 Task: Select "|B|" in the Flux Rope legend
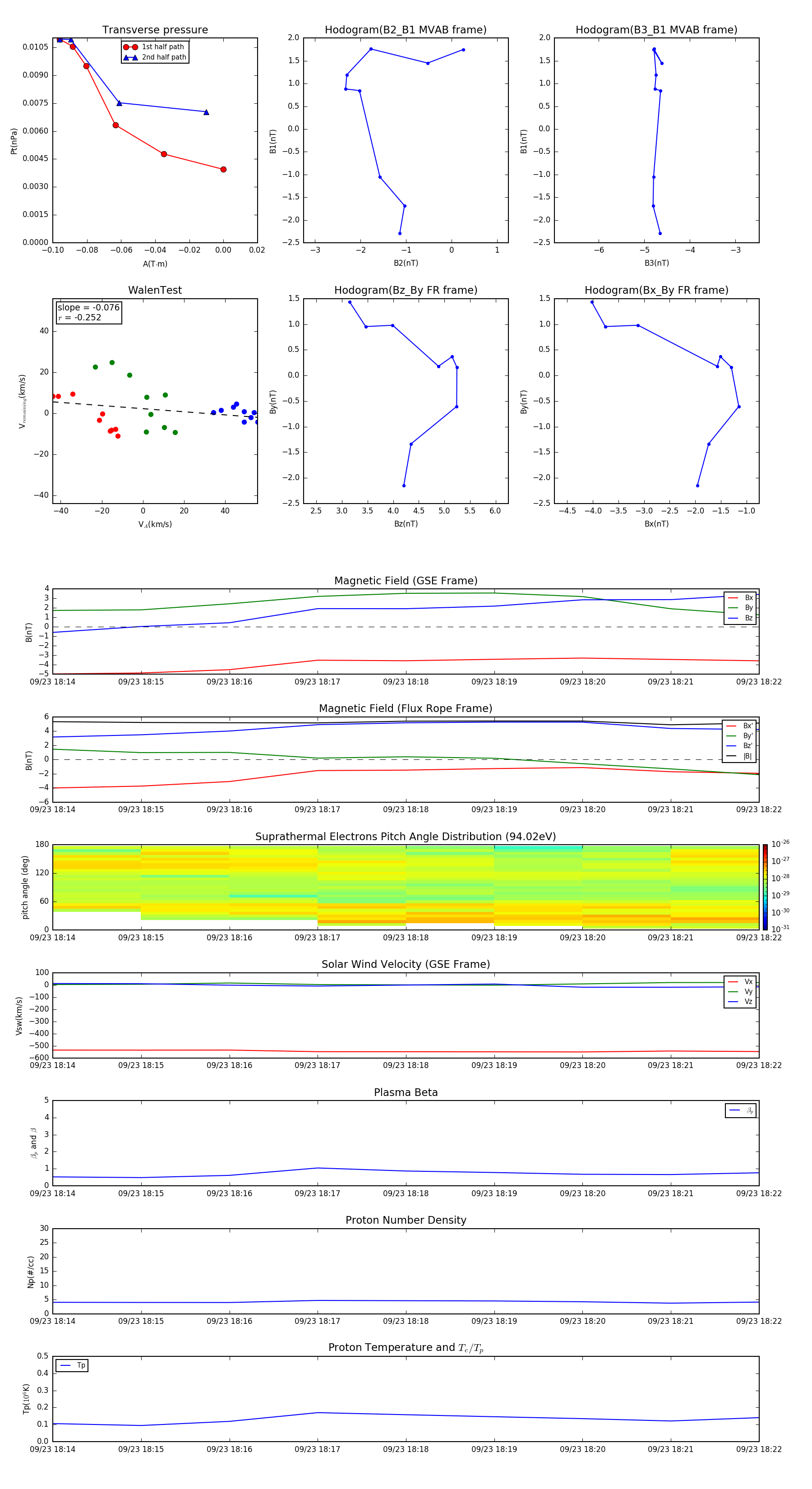point(740,756)
